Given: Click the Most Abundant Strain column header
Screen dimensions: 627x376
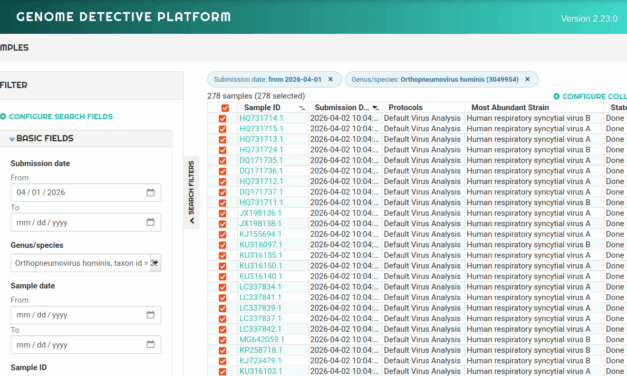Looking at the screenshot, I should (x=510, y=108).
